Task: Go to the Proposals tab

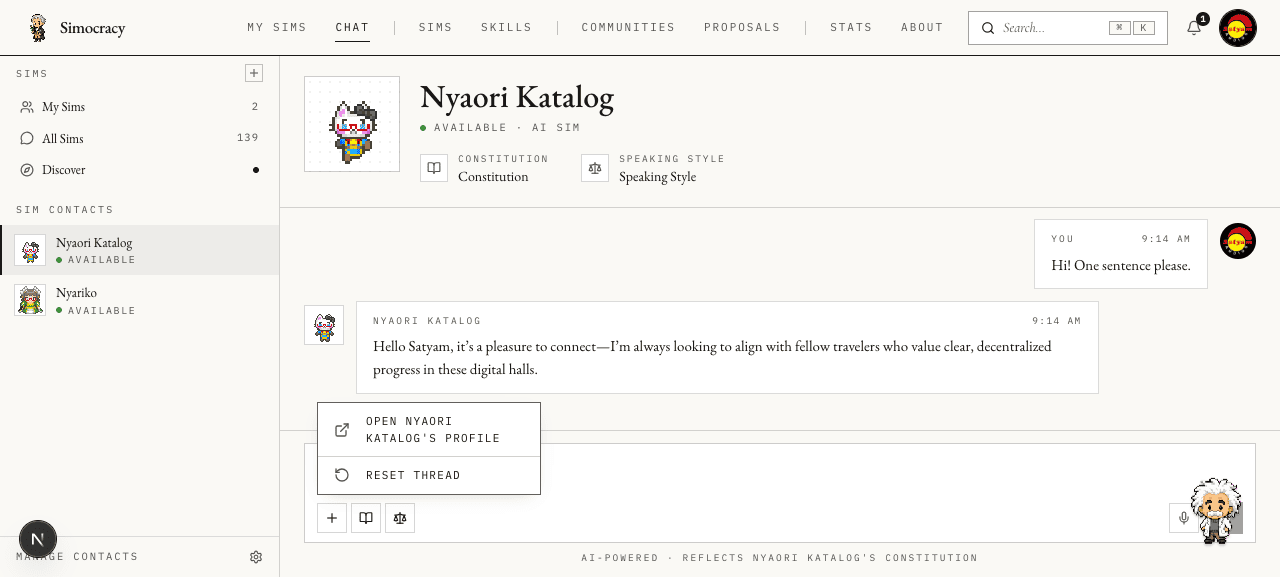Action: click(x=742, y=28)
